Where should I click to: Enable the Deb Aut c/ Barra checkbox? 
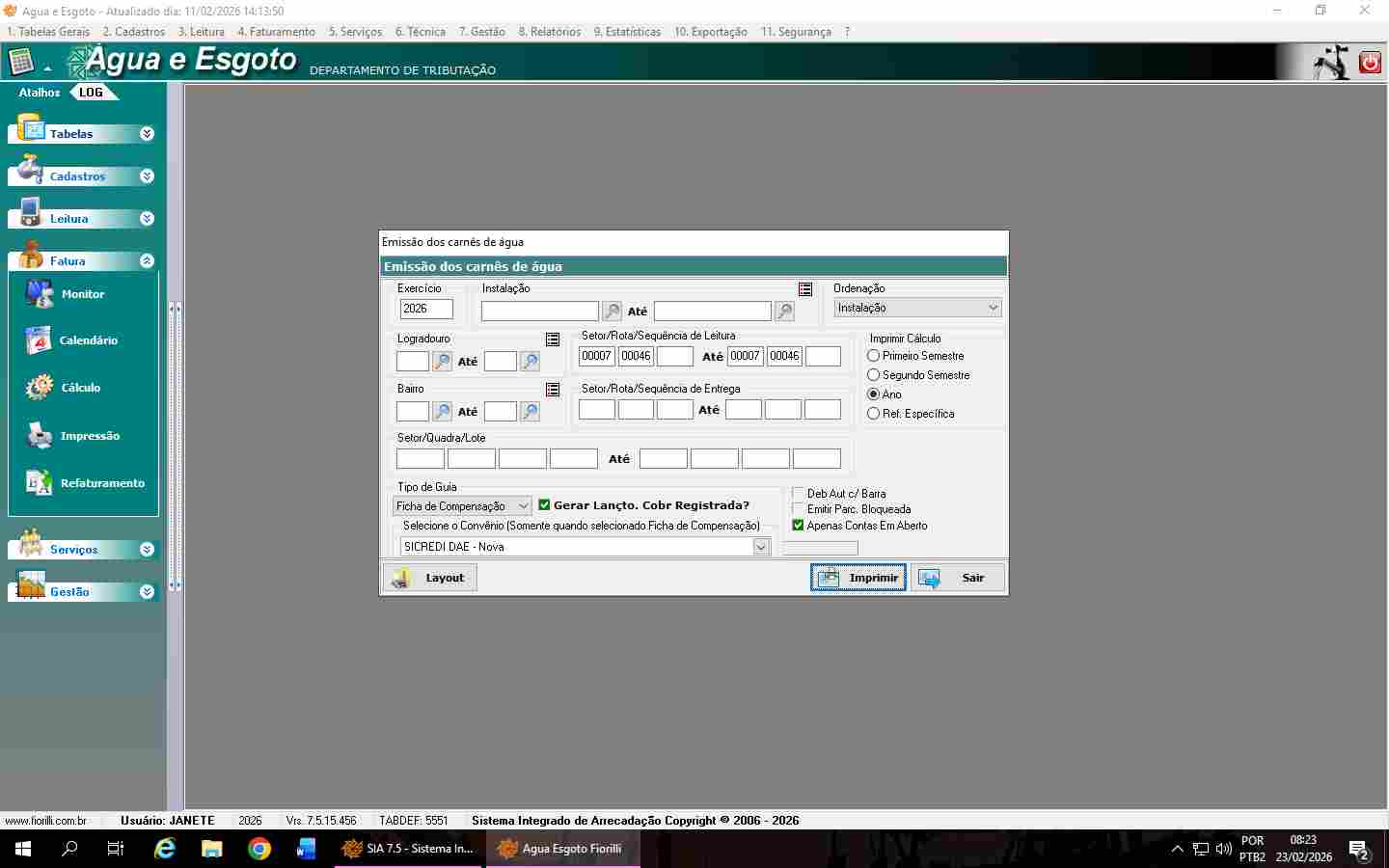798,494
